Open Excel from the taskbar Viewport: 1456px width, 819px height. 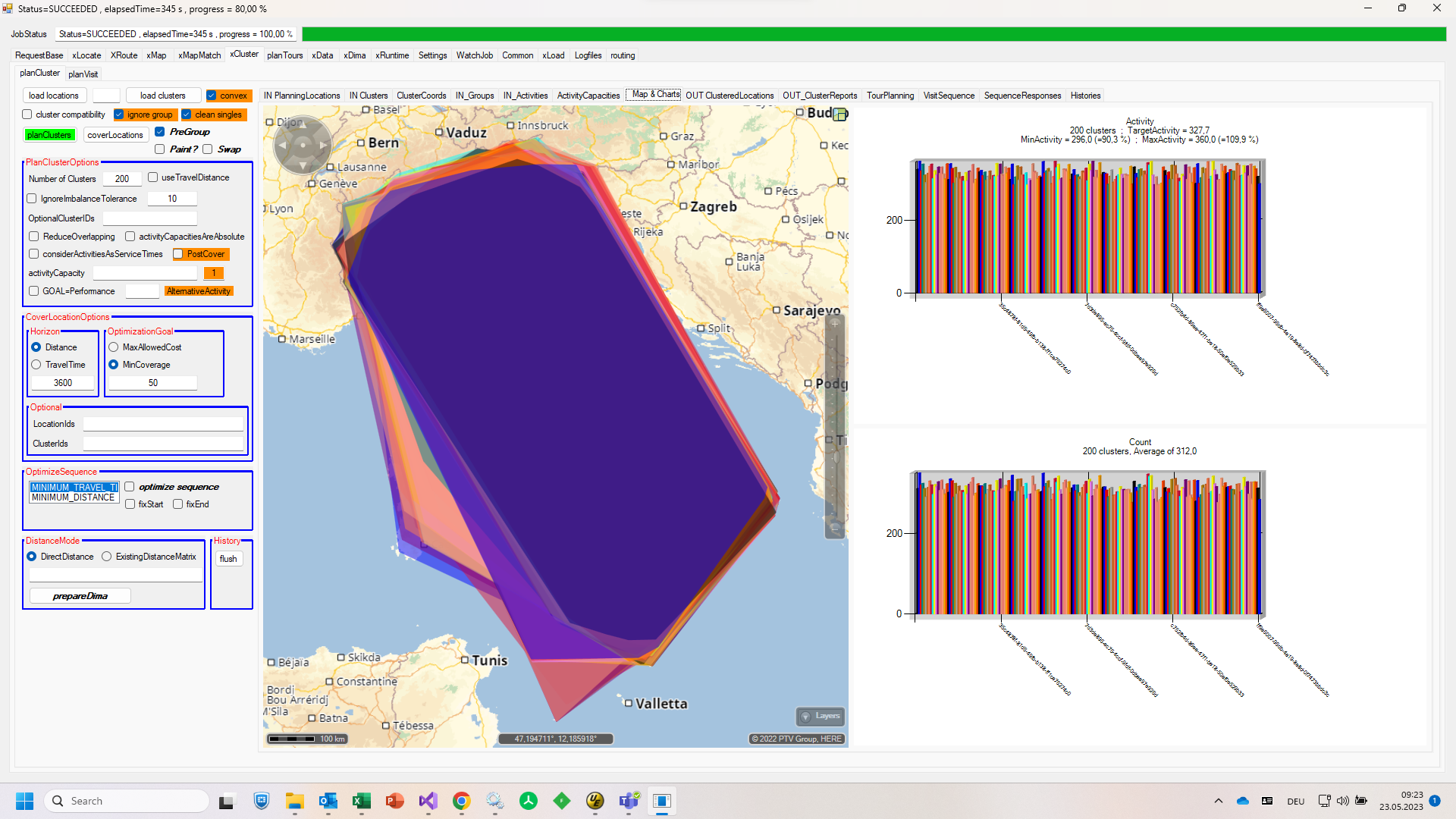[362, 801]
